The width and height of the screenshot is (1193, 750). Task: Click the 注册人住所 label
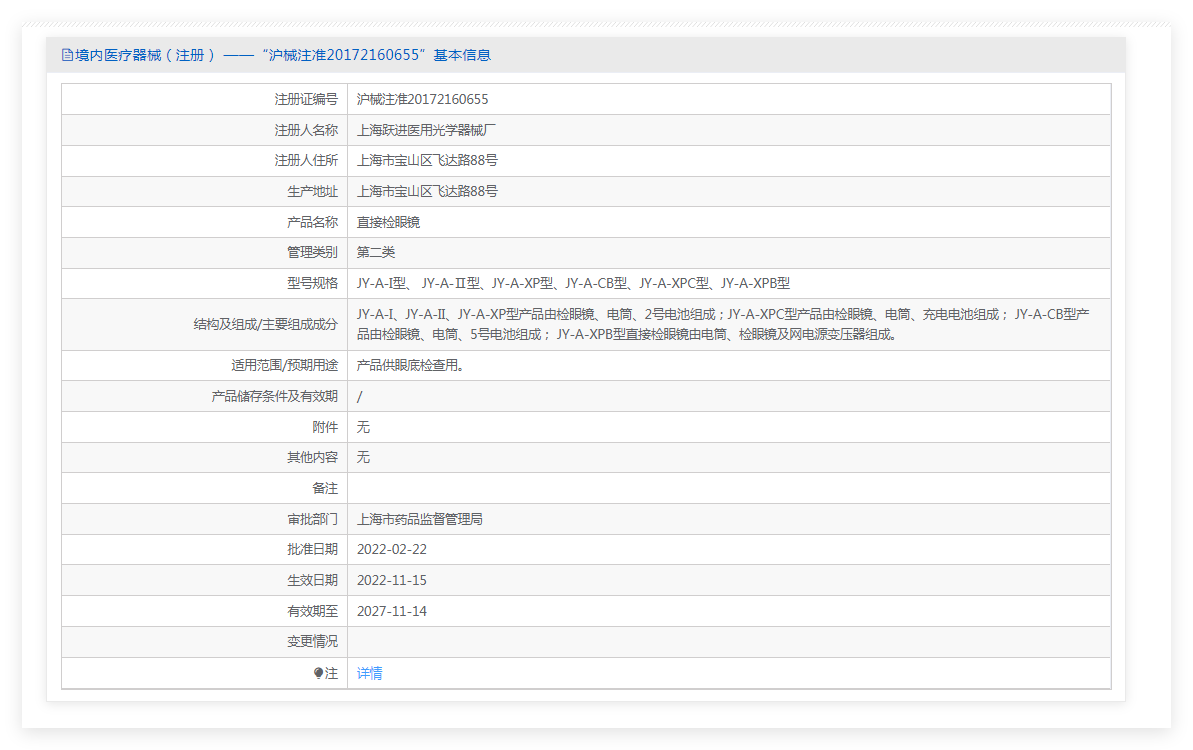306,160
